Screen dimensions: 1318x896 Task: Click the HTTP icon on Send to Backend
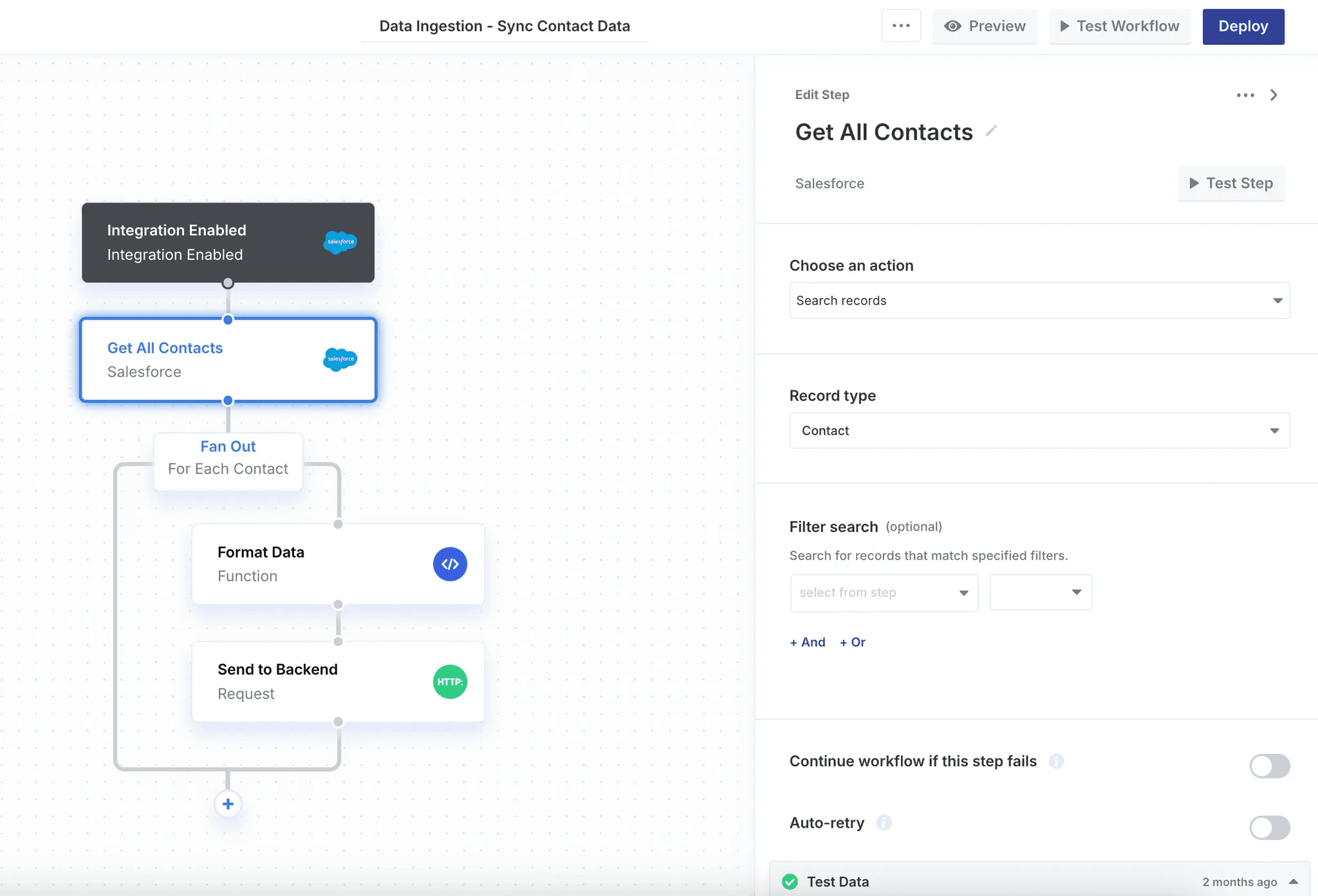coord(450,682)
